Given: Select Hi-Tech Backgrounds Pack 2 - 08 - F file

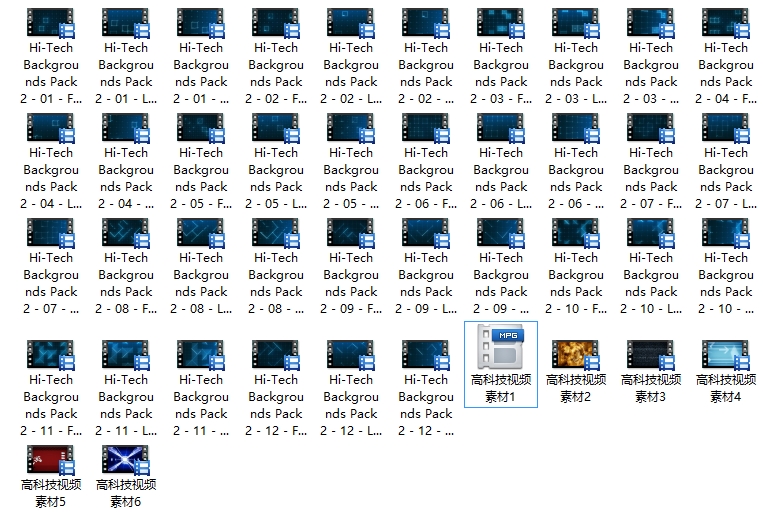Looking at the screenshot, I should pos(125,232).
